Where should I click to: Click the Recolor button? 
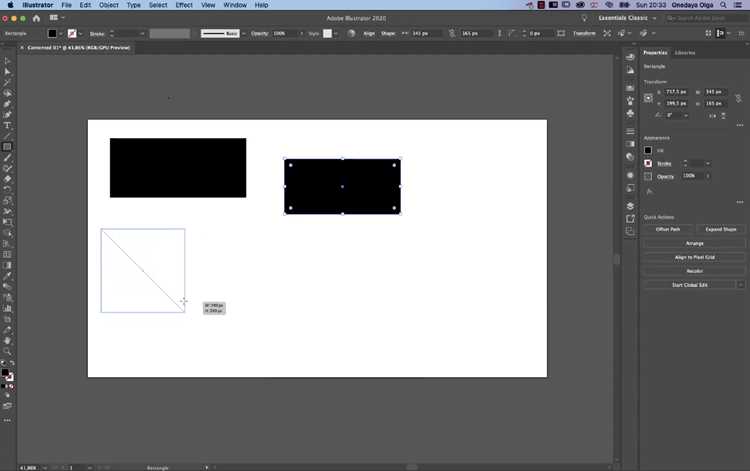(695, 271)
